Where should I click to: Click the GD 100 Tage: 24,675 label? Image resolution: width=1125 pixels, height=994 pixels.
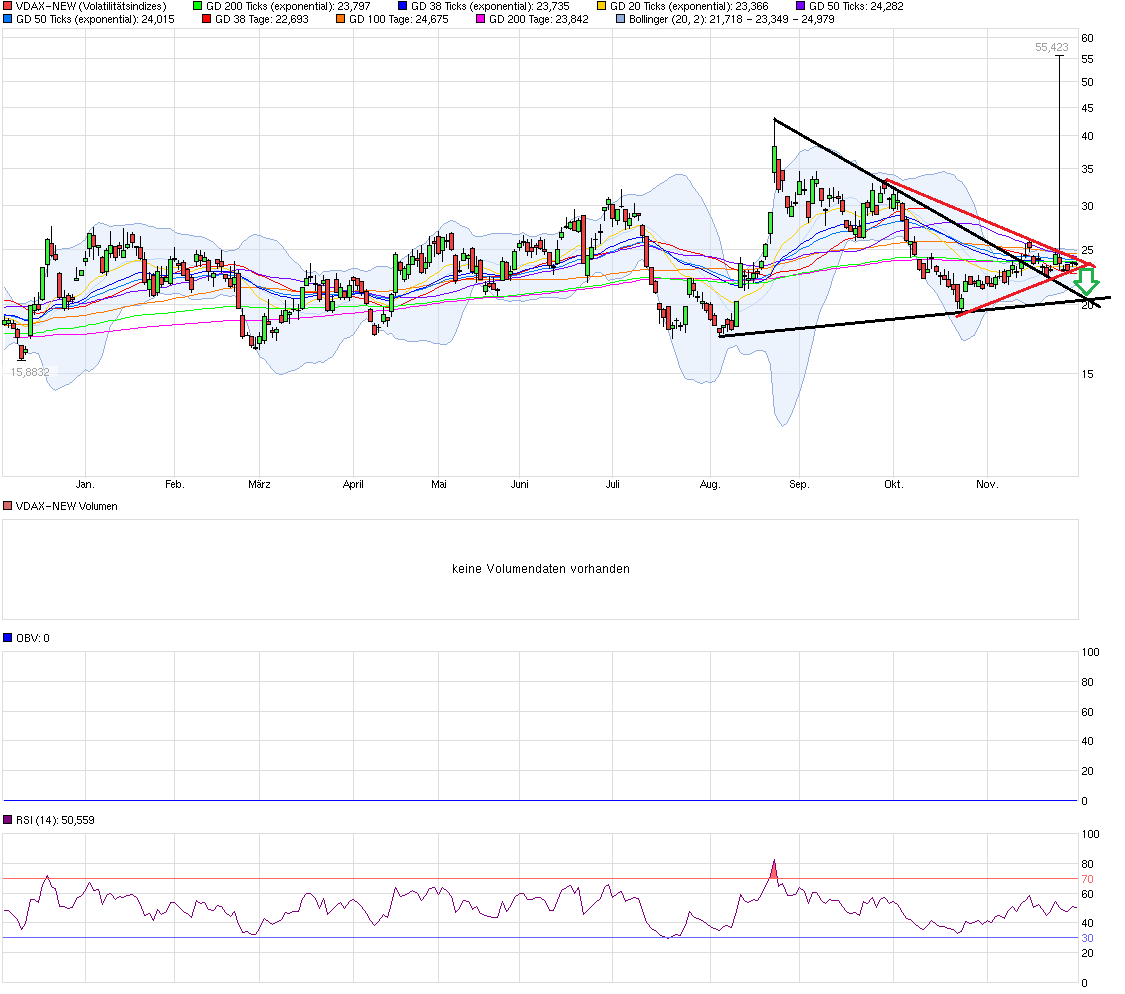pos(399,19)
